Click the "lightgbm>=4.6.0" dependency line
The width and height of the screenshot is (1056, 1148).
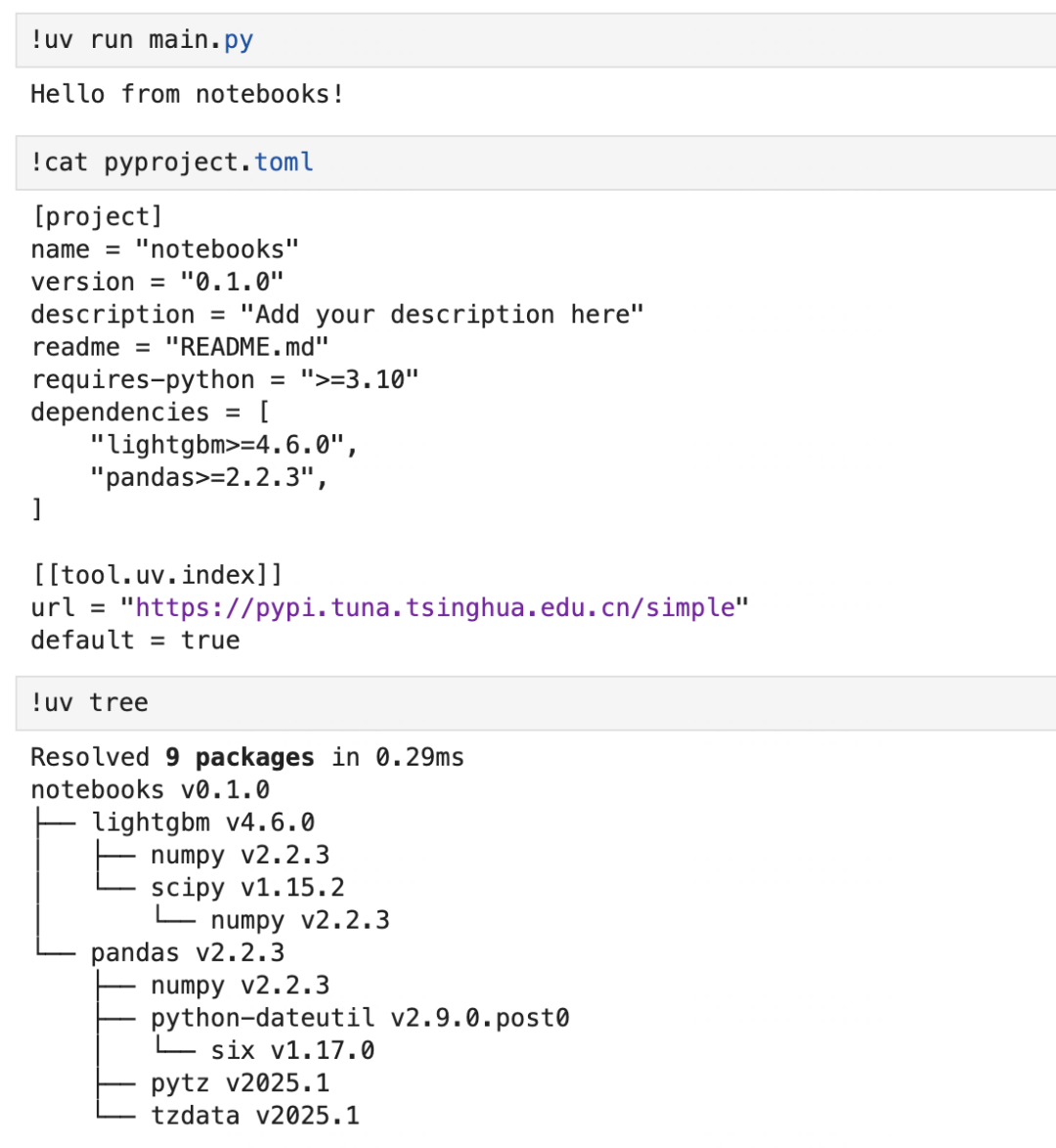click(x=224, y=445)
